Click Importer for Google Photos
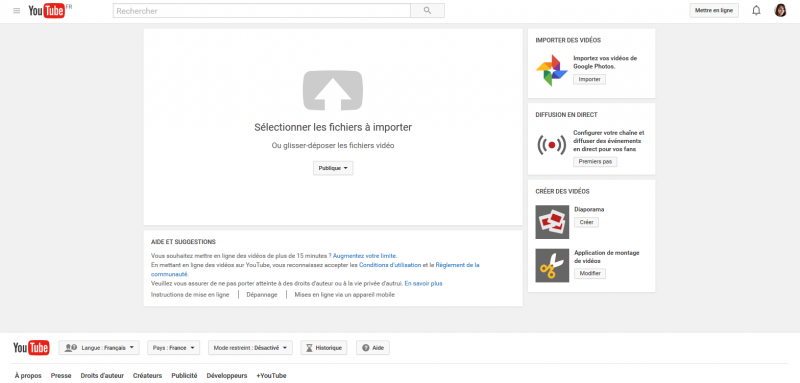 point(589,80)
